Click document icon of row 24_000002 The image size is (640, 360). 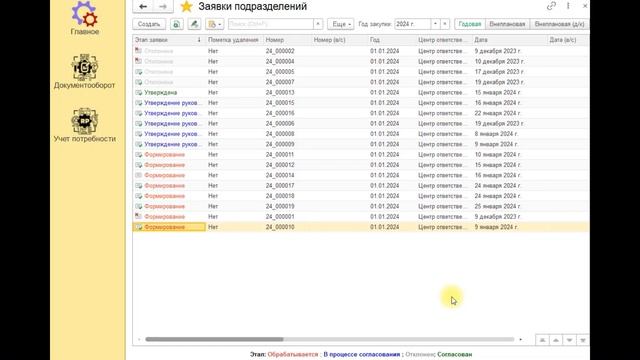[139, 51]
